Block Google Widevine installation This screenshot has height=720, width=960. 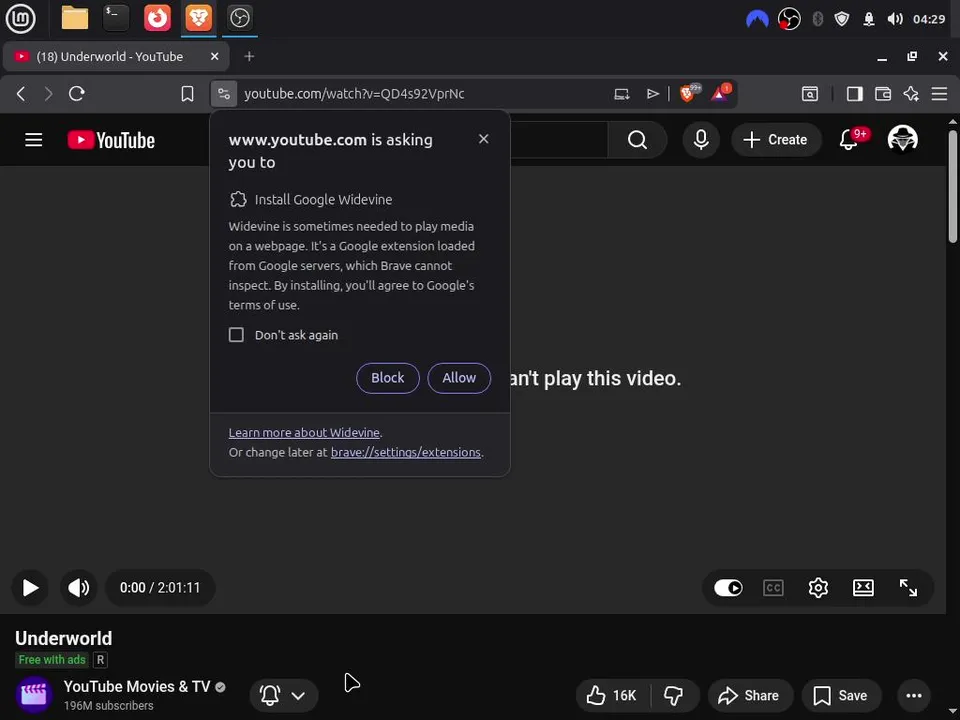(388, 378)
